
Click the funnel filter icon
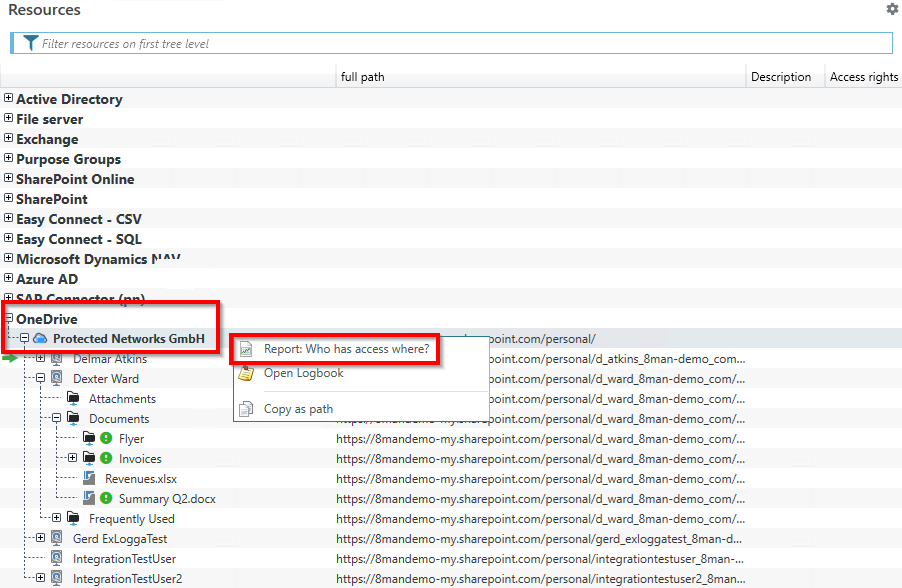pos(31,43)
